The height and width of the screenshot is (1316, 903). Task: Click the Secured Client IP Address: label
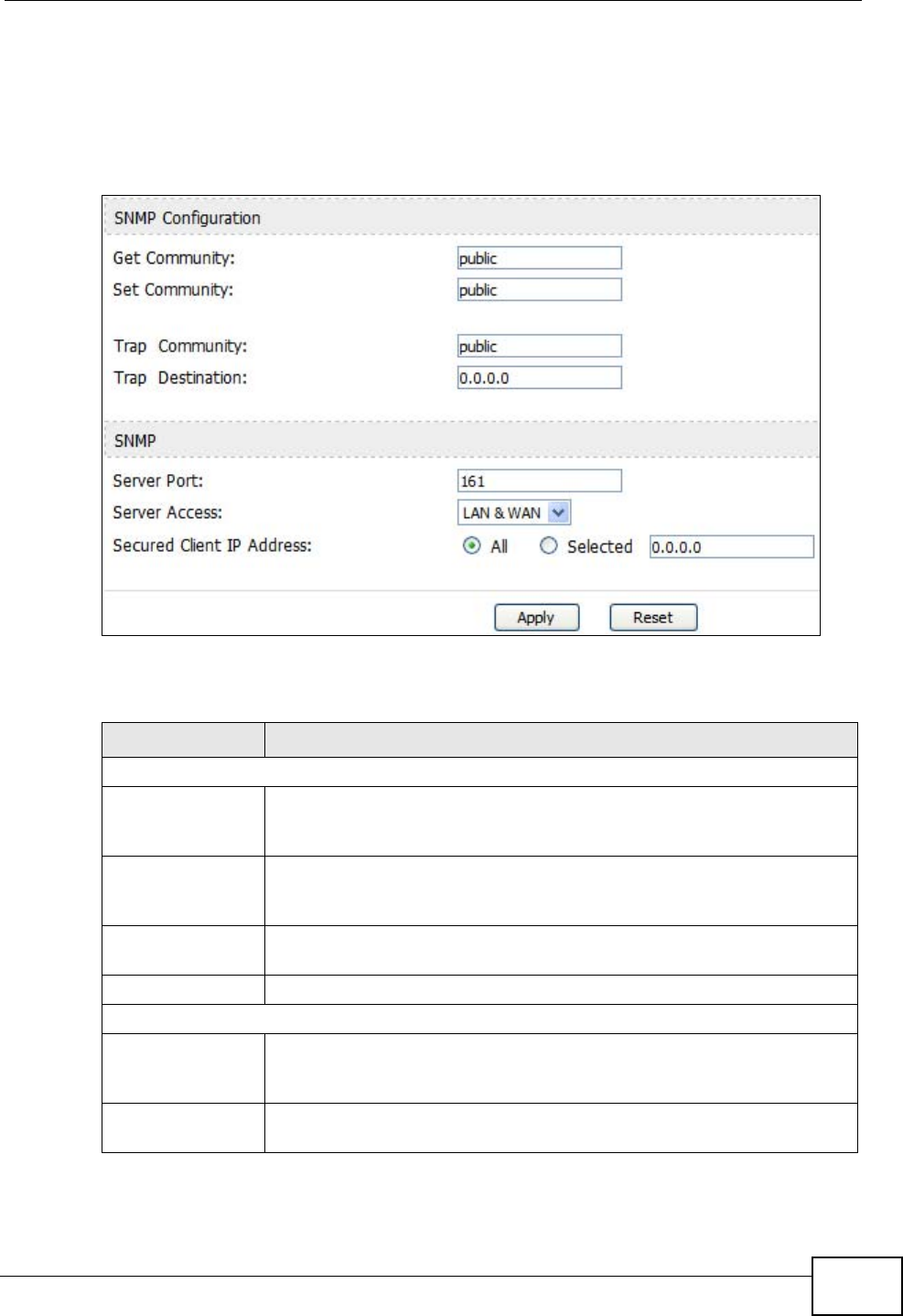[x=212, y=545]
